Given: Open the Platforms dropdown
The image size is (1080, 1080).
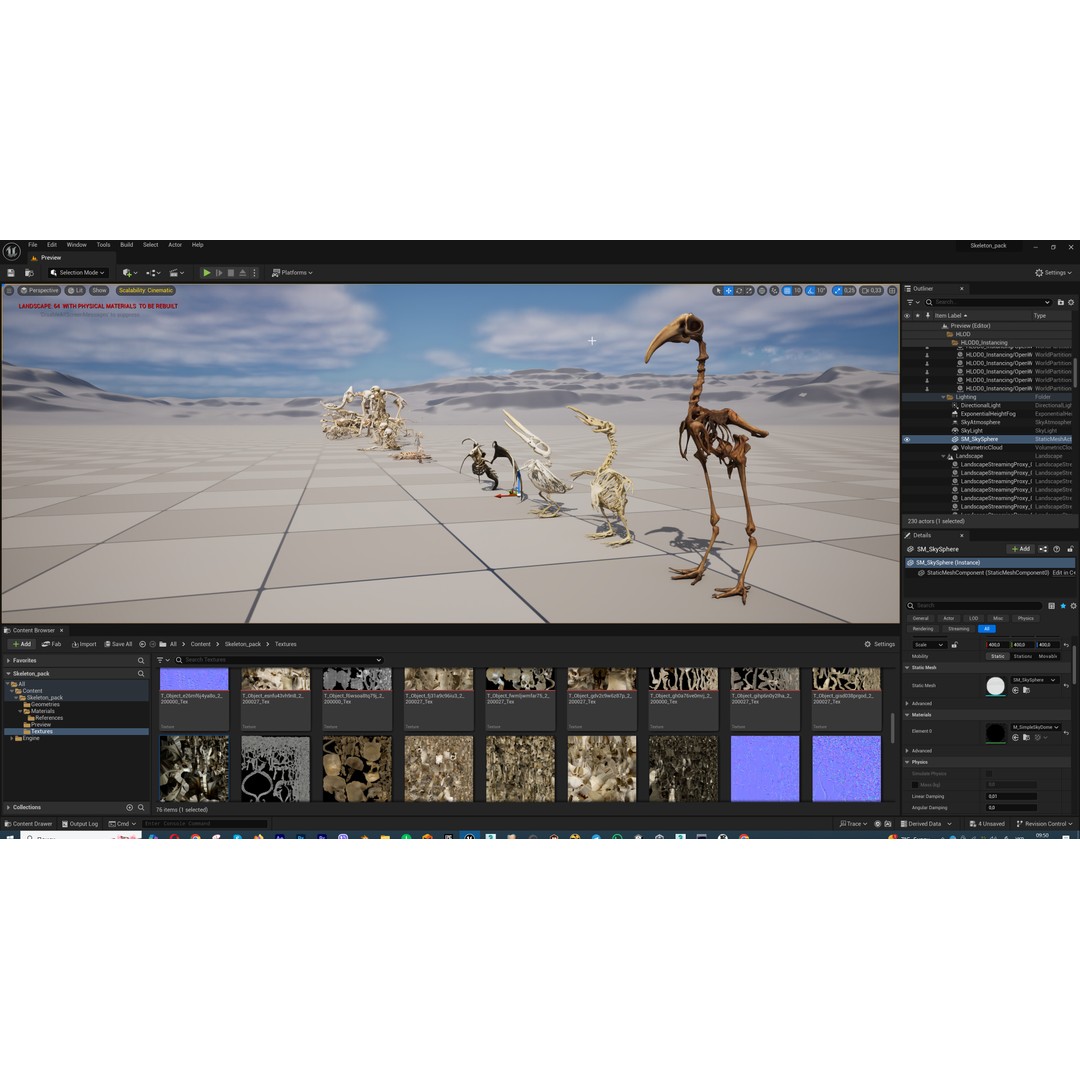Looking at the screenshot, I should [x=292, y=273].
